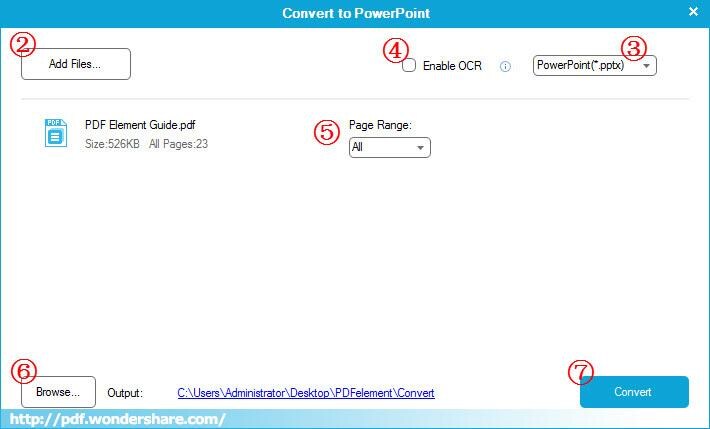Start conversion with Convert button
Viewport: 710px width, 429px height.
[634, 392]
